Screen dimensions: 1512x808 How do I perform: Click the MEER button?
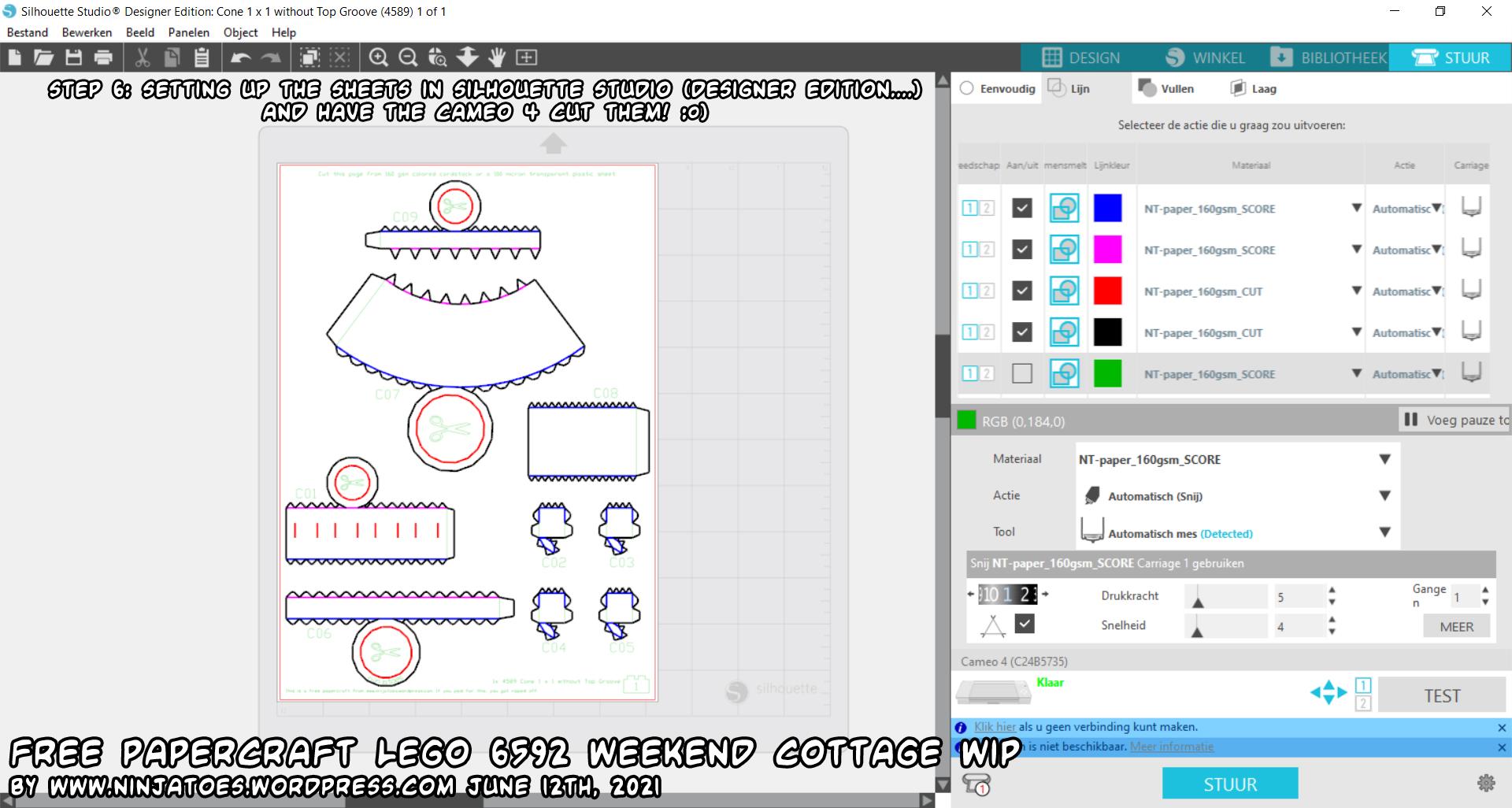coord(1457,627)
